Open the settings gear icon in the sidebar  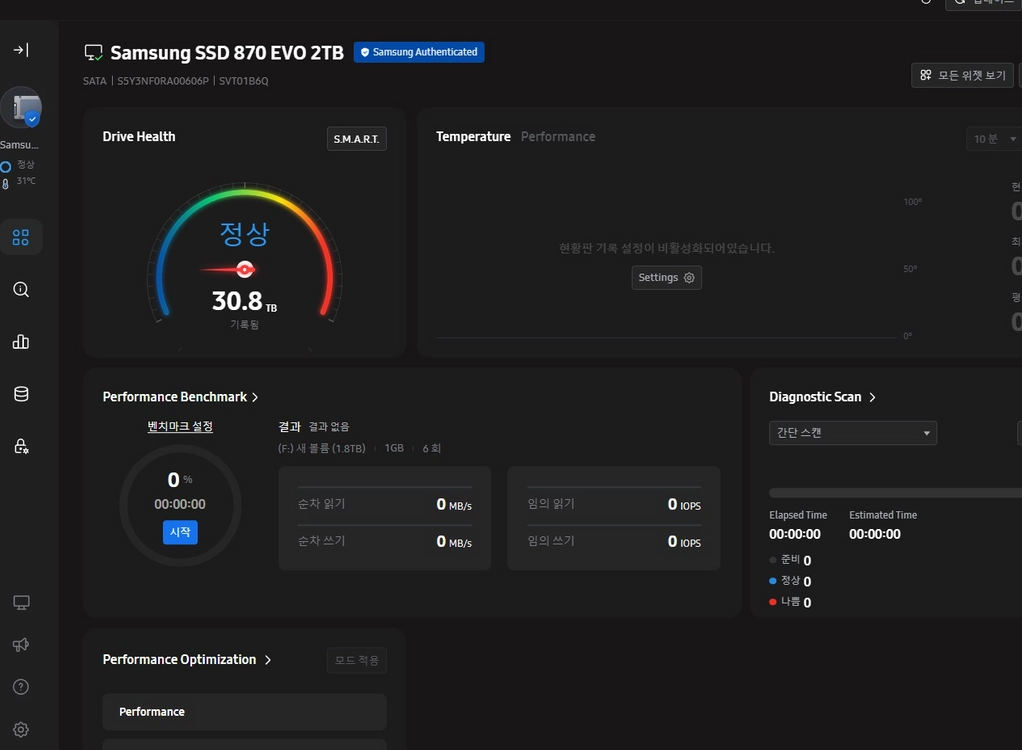[21, 730]
